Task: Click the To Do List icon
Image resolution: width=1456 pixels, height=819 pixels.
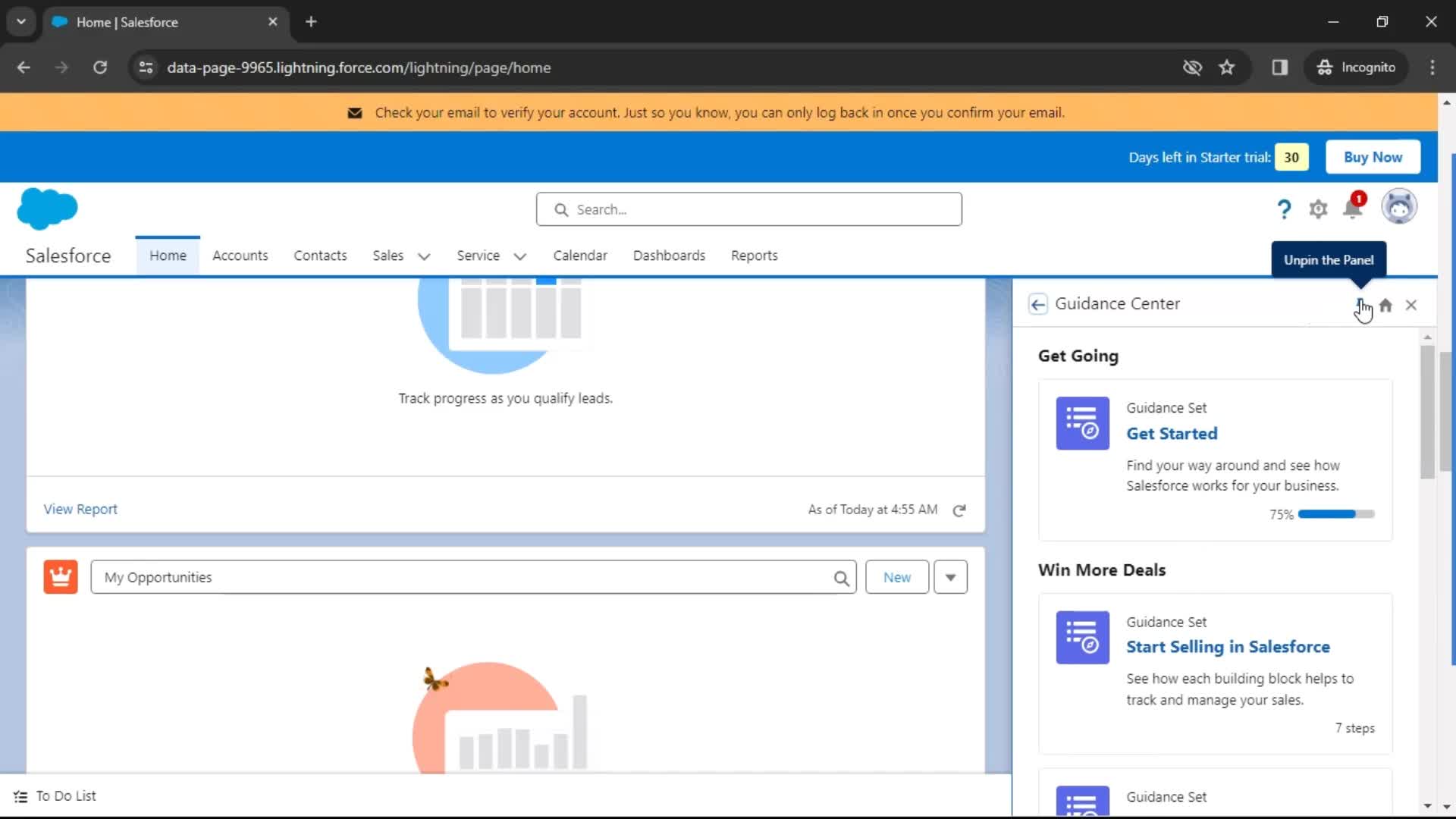Action: pos(20,796)
